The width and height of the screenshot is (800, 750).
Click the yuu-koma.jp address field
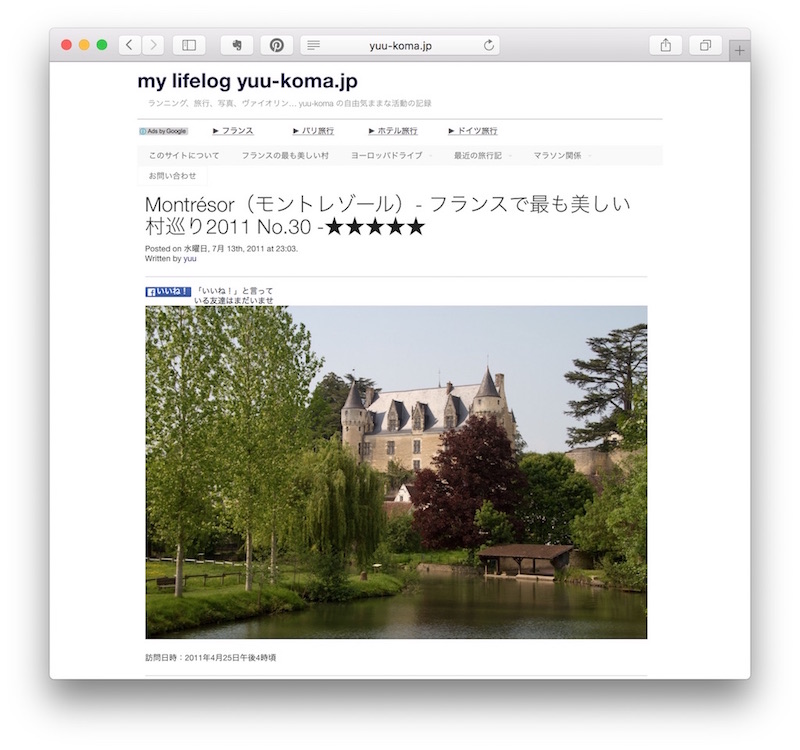click(400, 45)
